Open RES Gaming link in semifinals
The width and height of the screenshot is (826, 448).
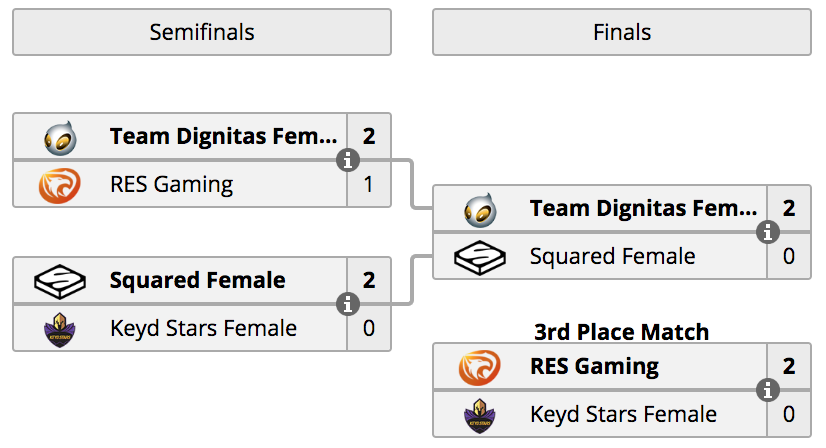(171, 184)
